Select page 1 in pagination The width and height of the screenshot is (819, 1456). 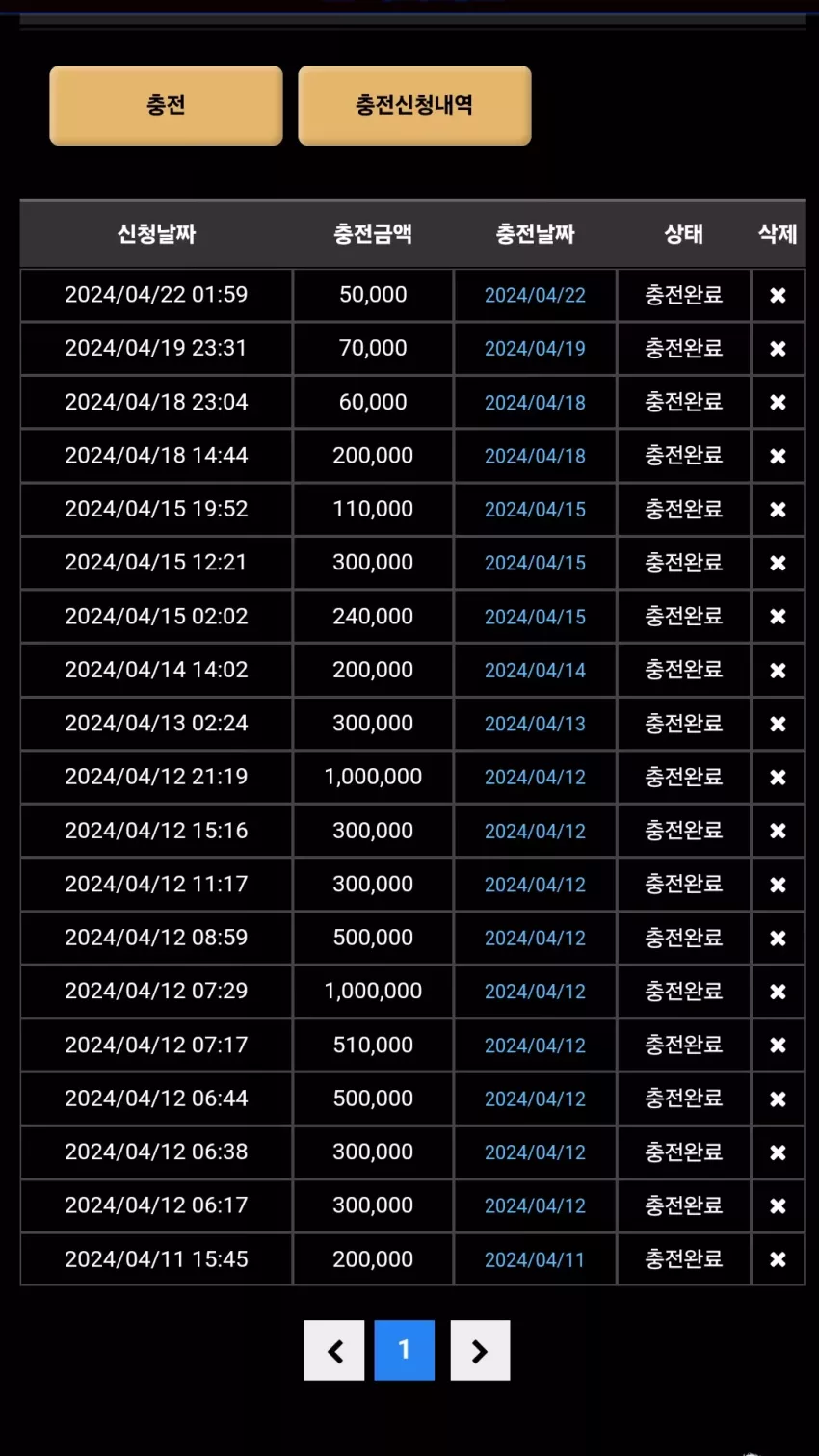coord(405,1351)
